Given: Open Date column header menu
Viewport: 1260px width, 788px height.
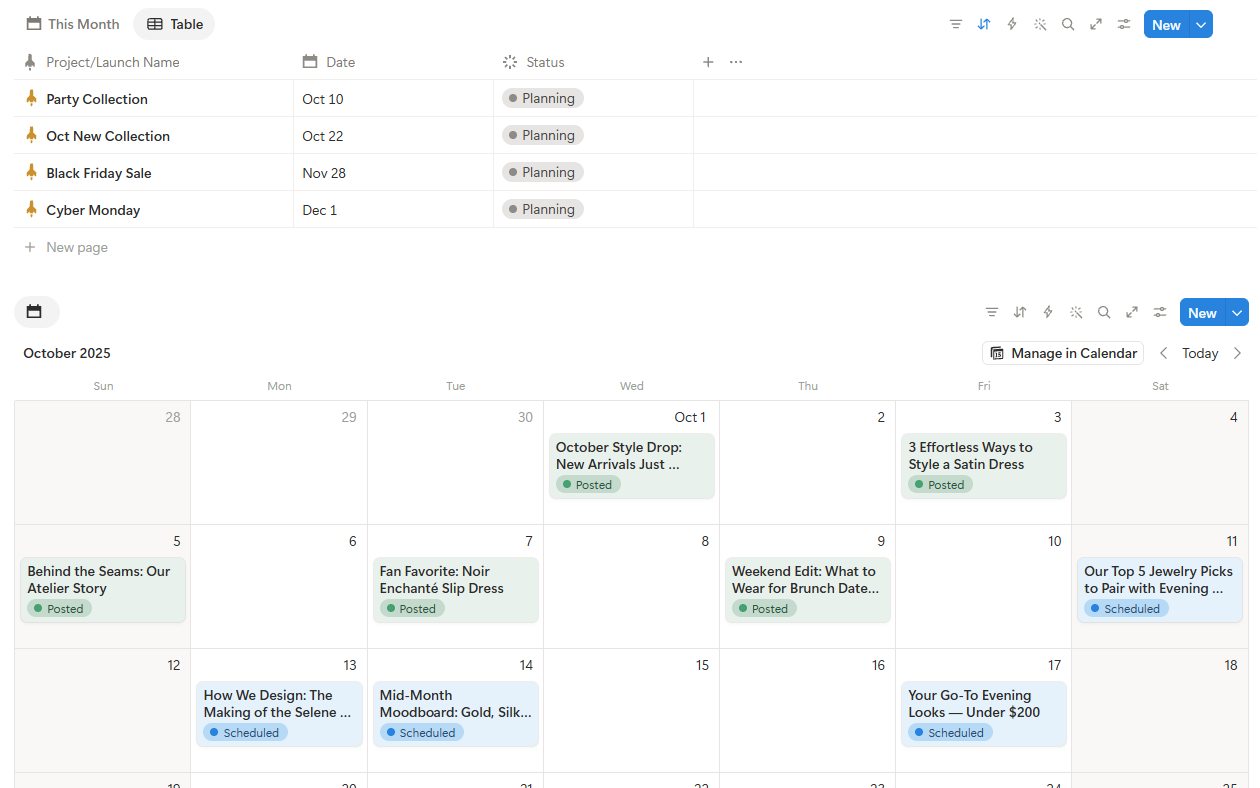Looking at the screenshot, I should [x=394, y=62].
